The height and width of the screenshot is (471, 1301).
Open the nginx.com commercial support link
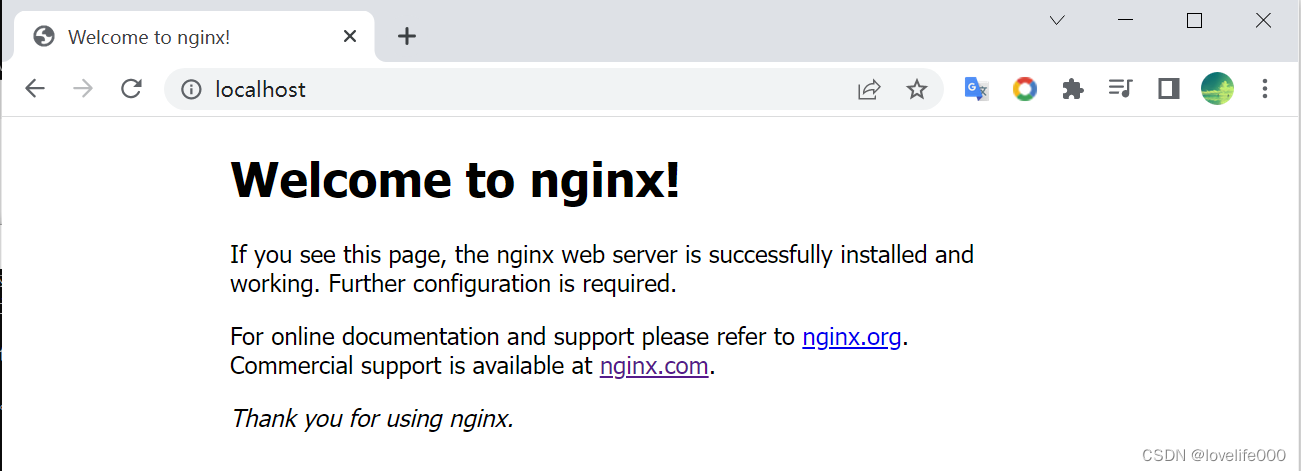tap(654, 366)
